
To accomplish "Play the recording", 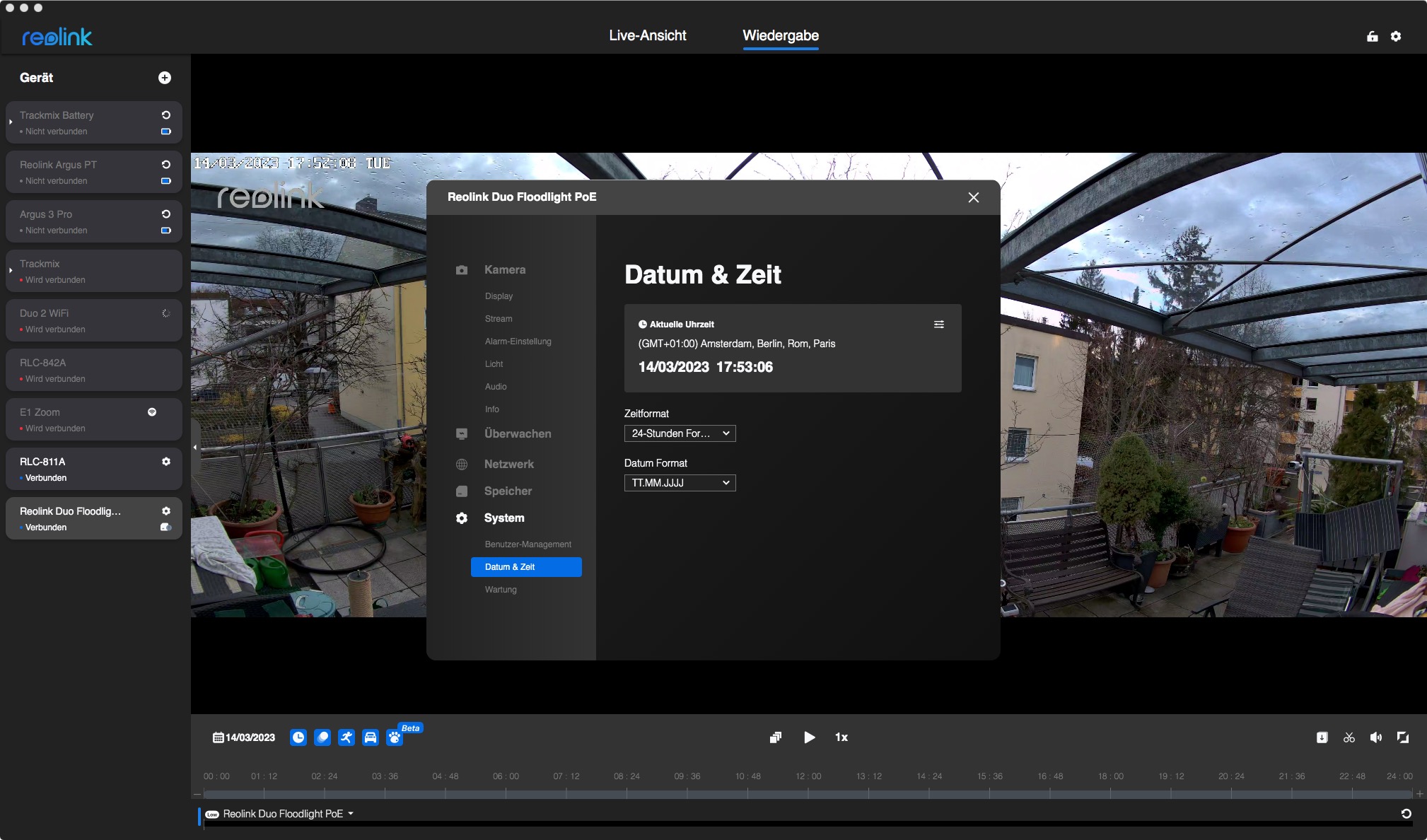I will [810, 737].
